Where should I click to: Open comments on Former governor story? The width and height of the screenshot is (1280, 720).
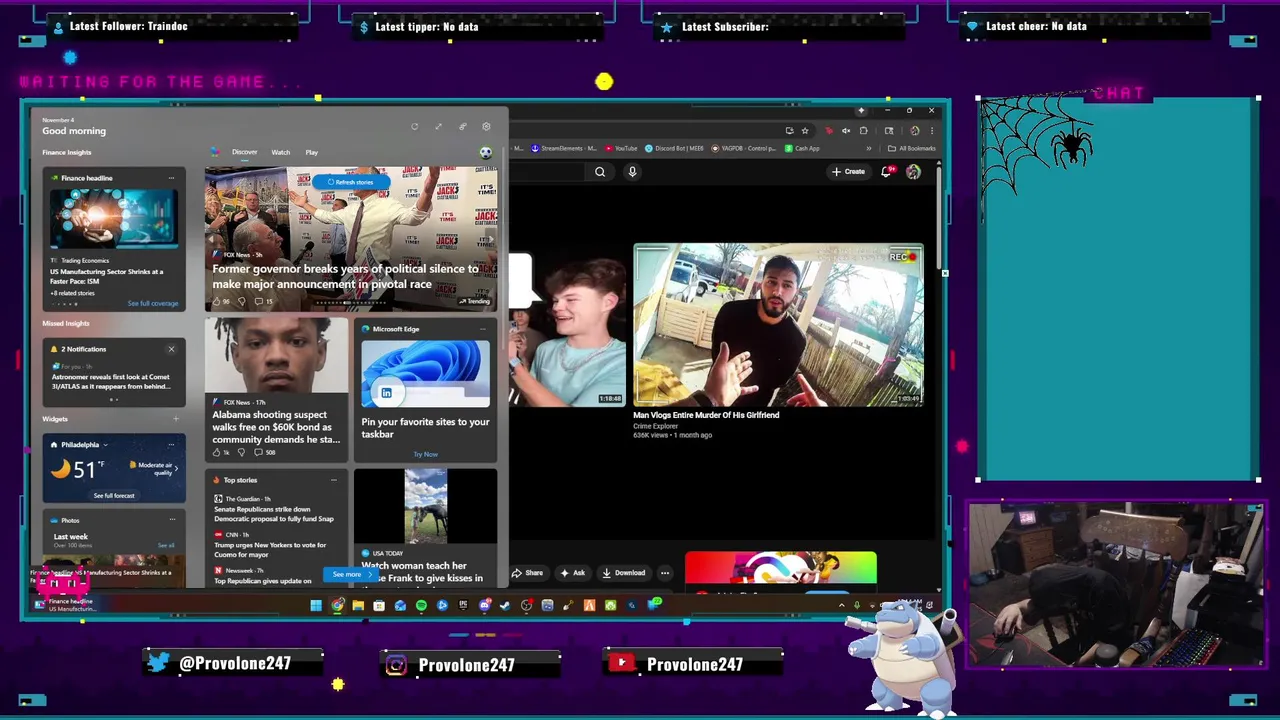point(263,301)
